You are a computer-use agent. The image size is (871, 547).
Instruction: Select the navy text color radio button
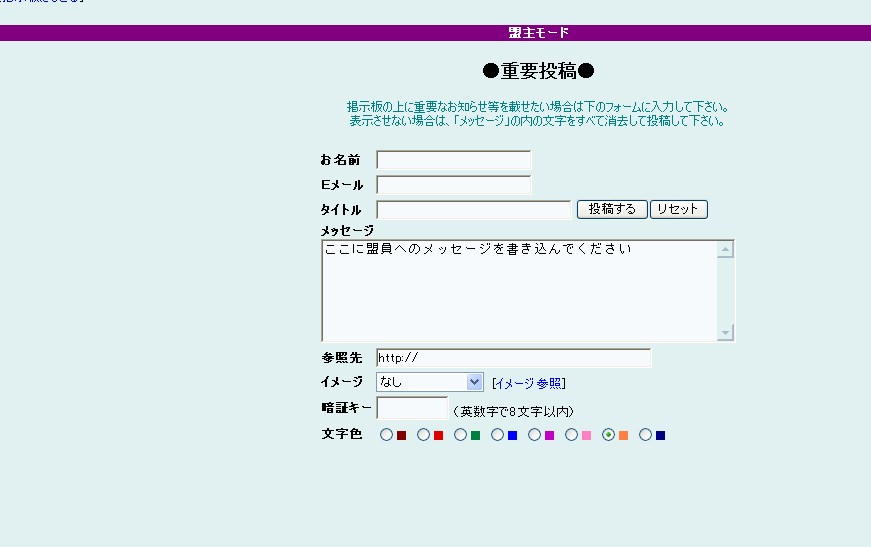tap(645, 435)
